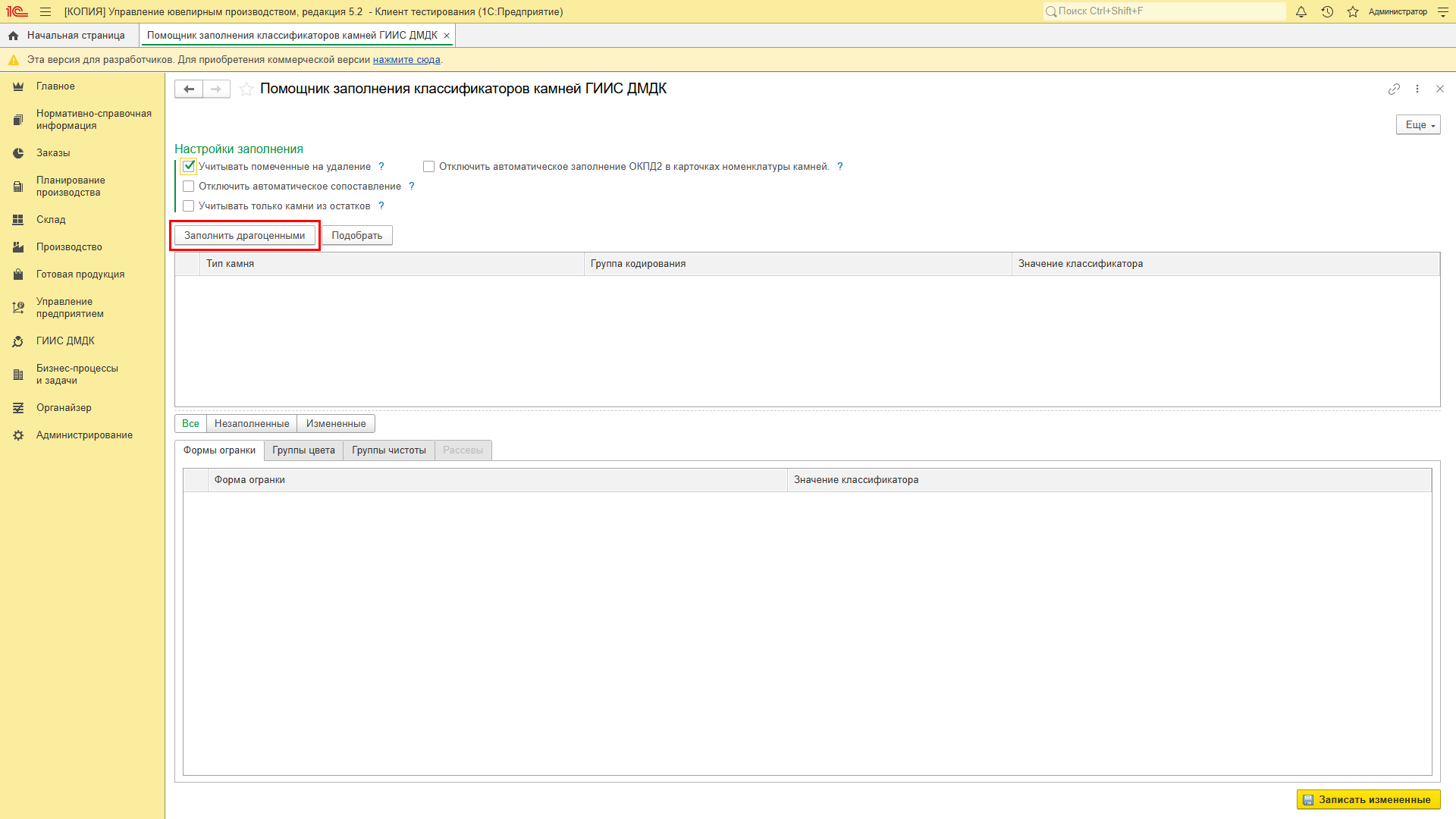Image resolution: width=1456 pixels, height=819 pixels.
Task: Select the Формы огранки tab
Action: point(219,450)
